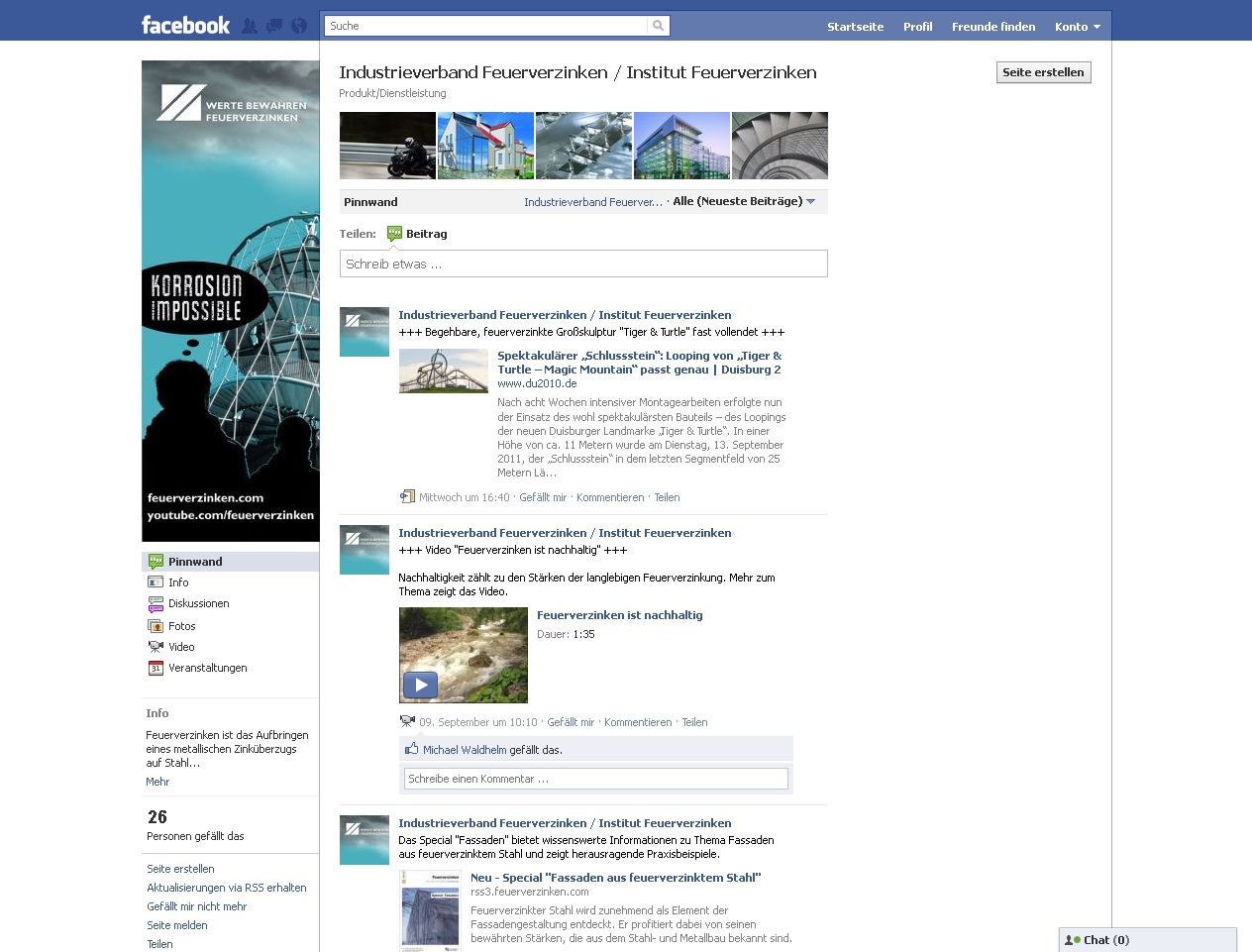Open notifications globe icon
Screen dimensions: 1252x952
[299, 26]
